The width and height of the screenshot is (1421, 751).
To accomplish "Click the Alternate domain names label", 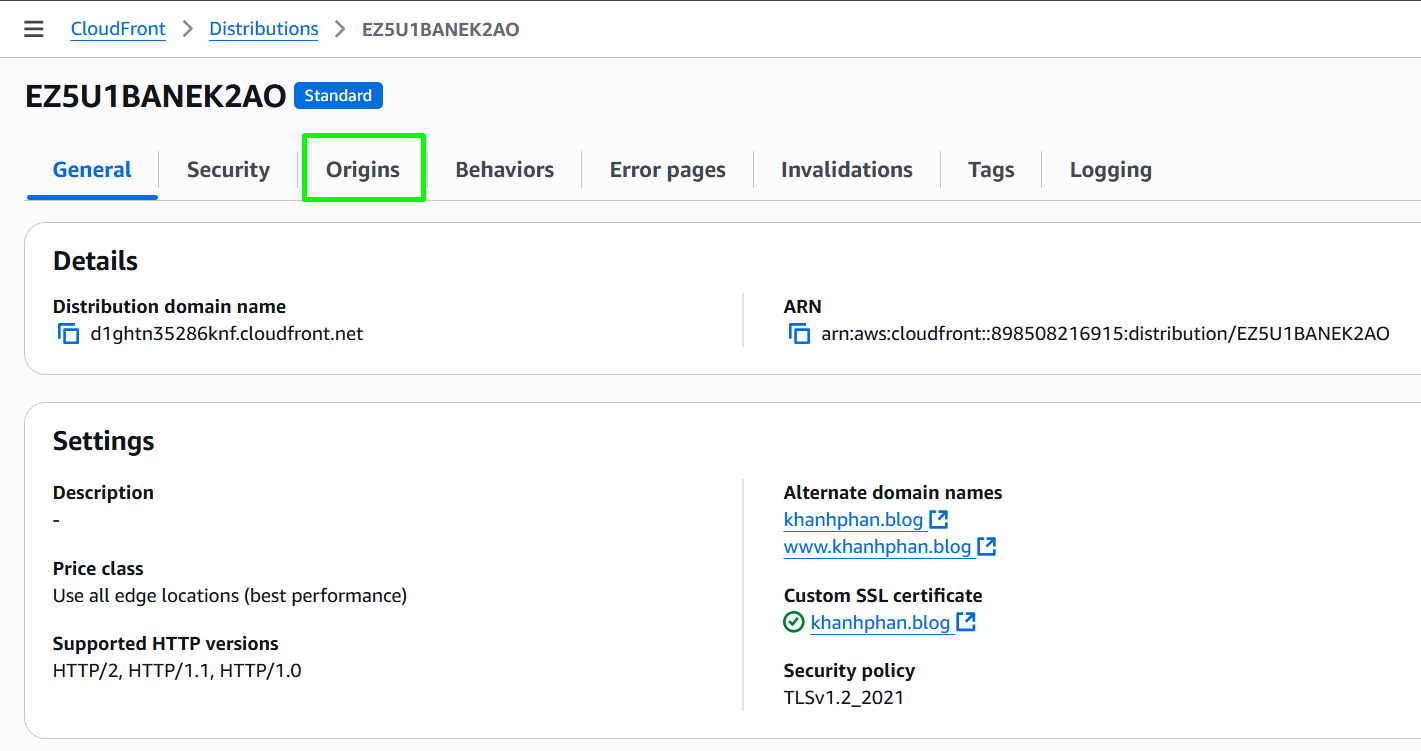I will pos(893,493).
